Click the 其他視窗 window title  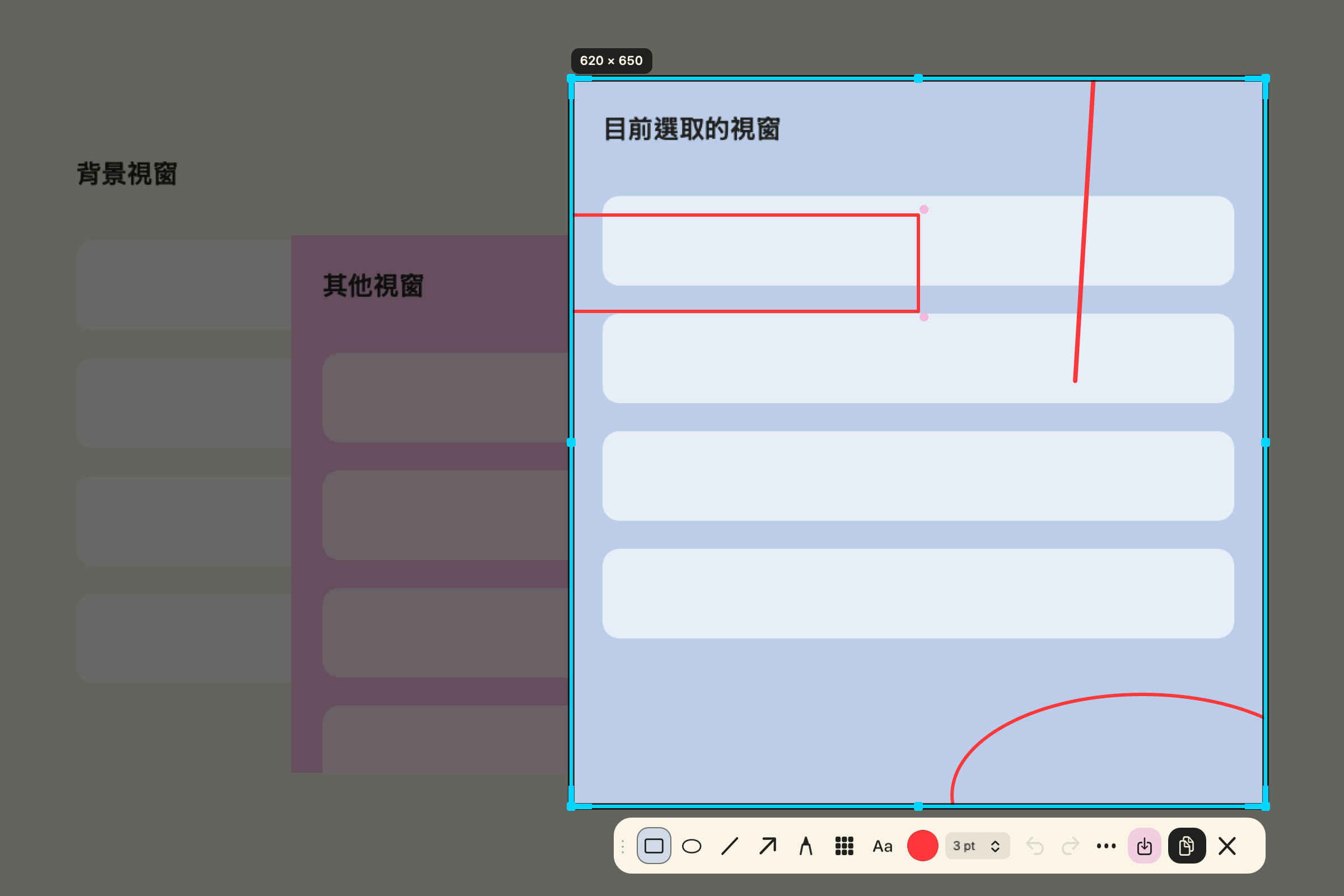(373, 286)
